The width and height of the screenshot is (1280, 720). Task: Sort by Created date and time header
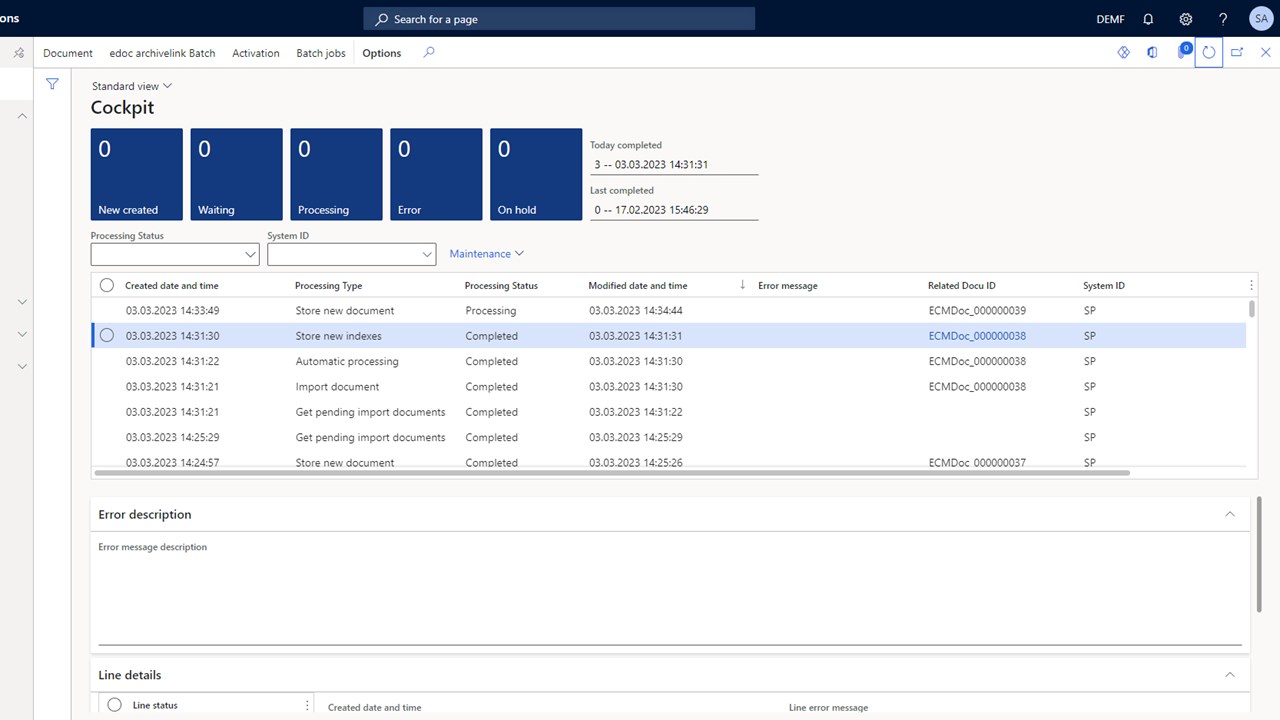tap(172, 286)
